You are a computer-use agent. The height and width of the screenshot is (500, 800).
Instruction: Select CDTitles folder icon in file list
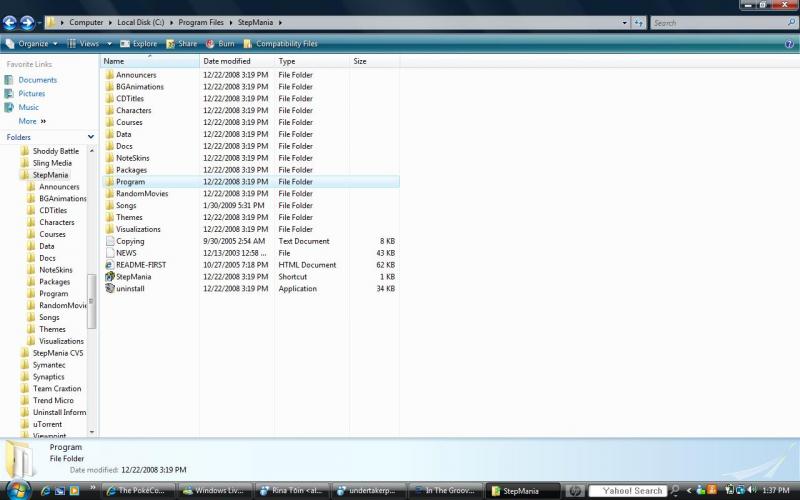(x=110, y=98)
